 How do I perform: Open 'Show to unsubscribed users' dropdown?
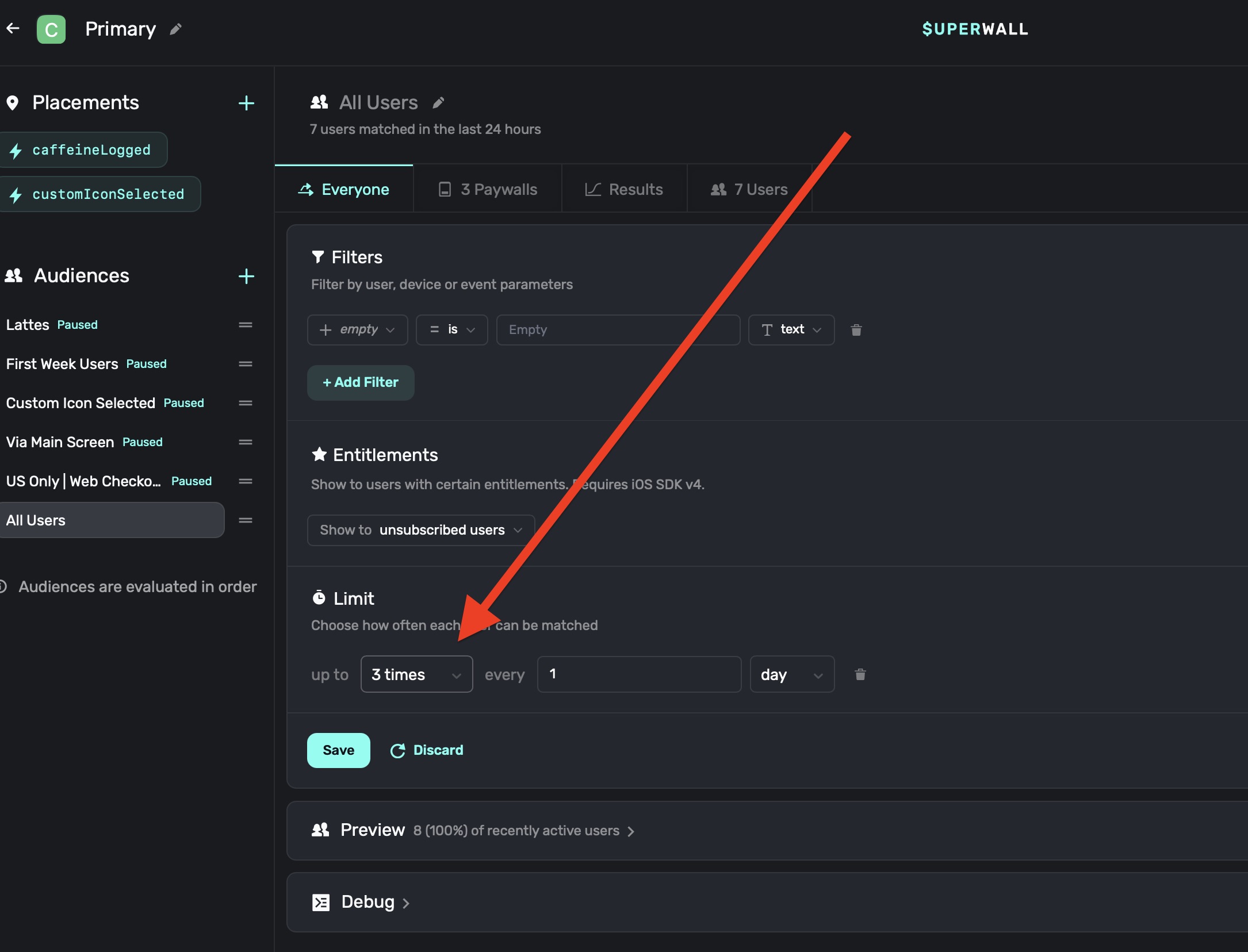point(420,530)
